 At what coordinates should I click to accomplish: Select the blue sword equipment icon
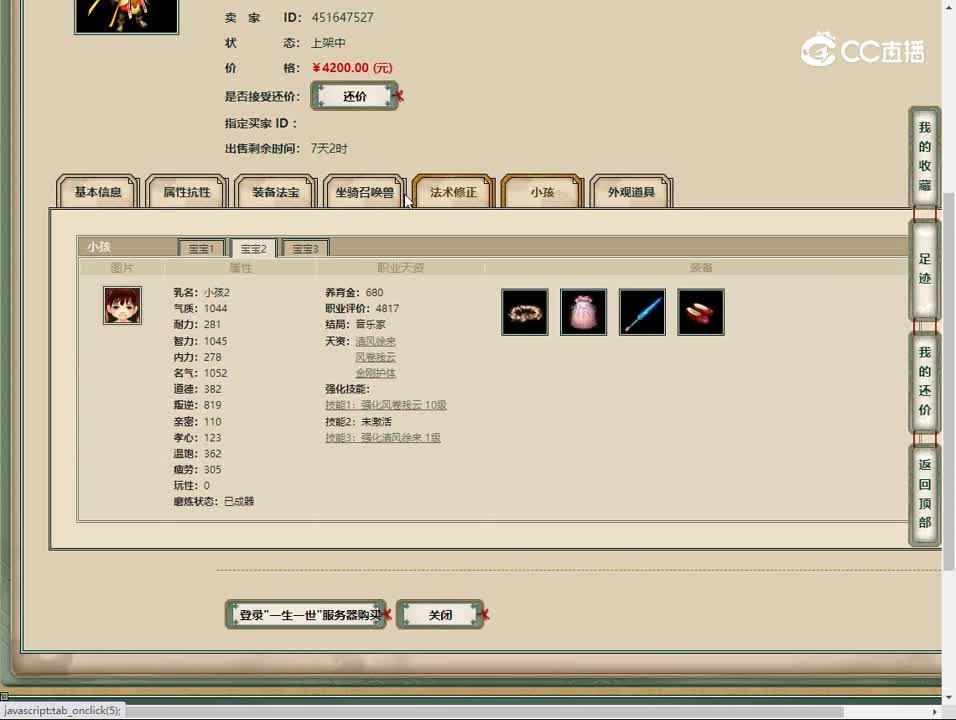tap(642, 311)
